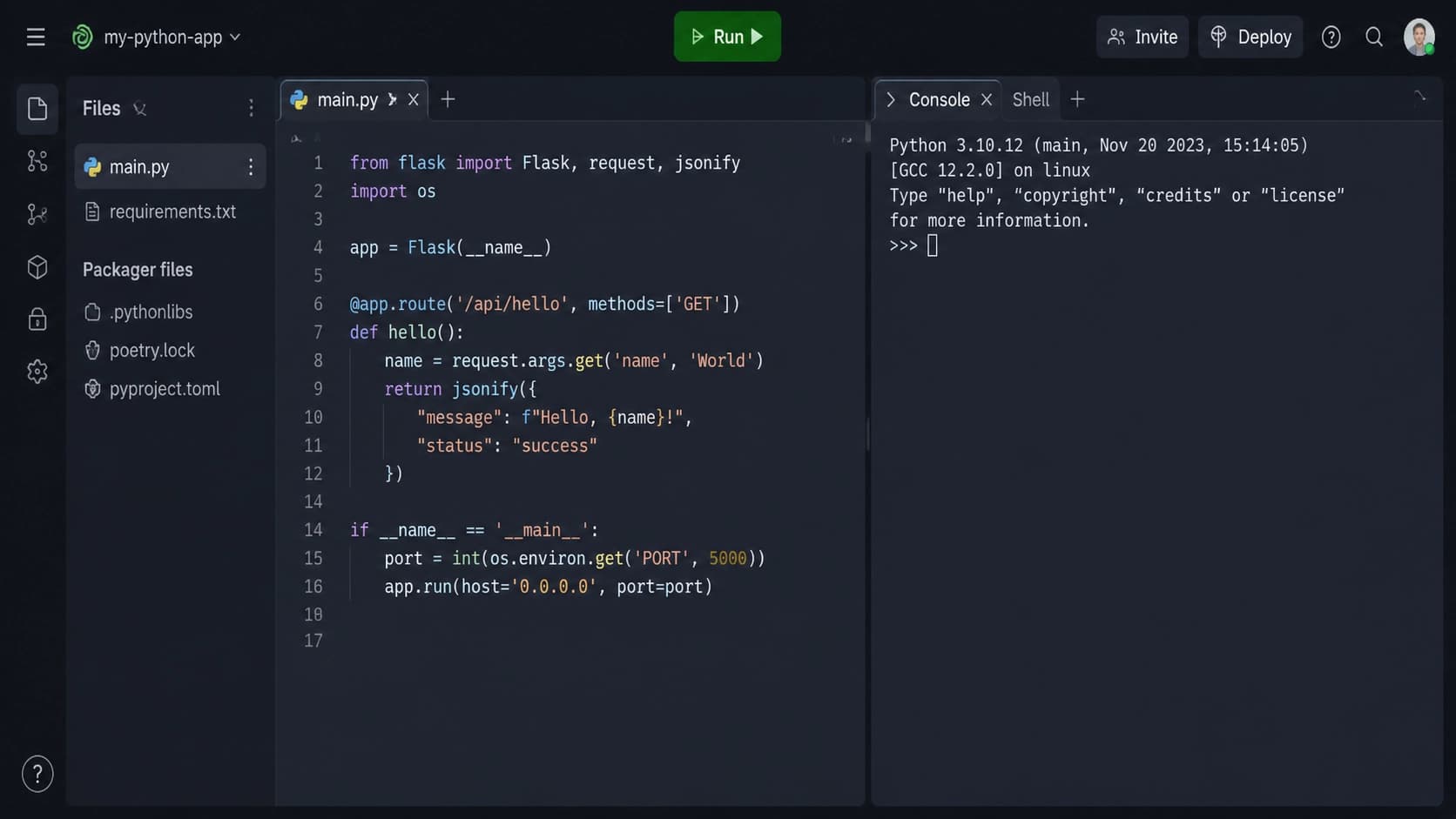Open main.py file options menu
1456x819 pixels.
tap(251, 167)
